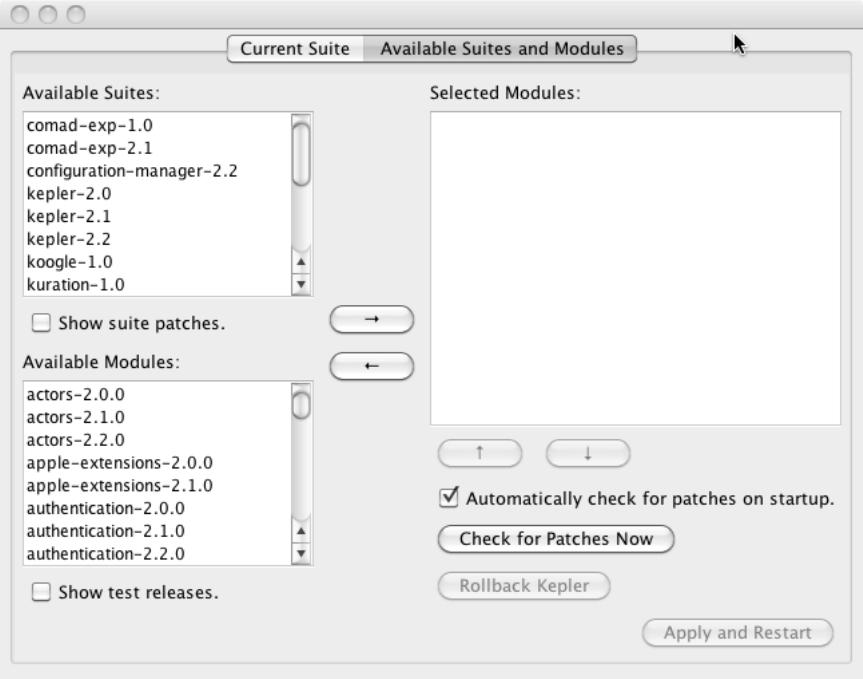Click the left arrow remove-module button
Image resolution: width=863 pixels, height=679 pixels.
click(x=371, y=366)
